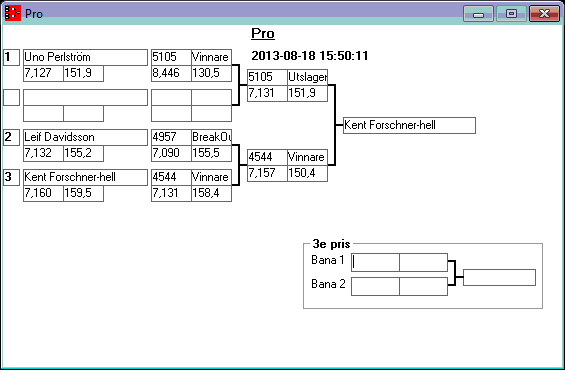
Task: Select the Utslagen status cell in semifinal
Action: 307,77
